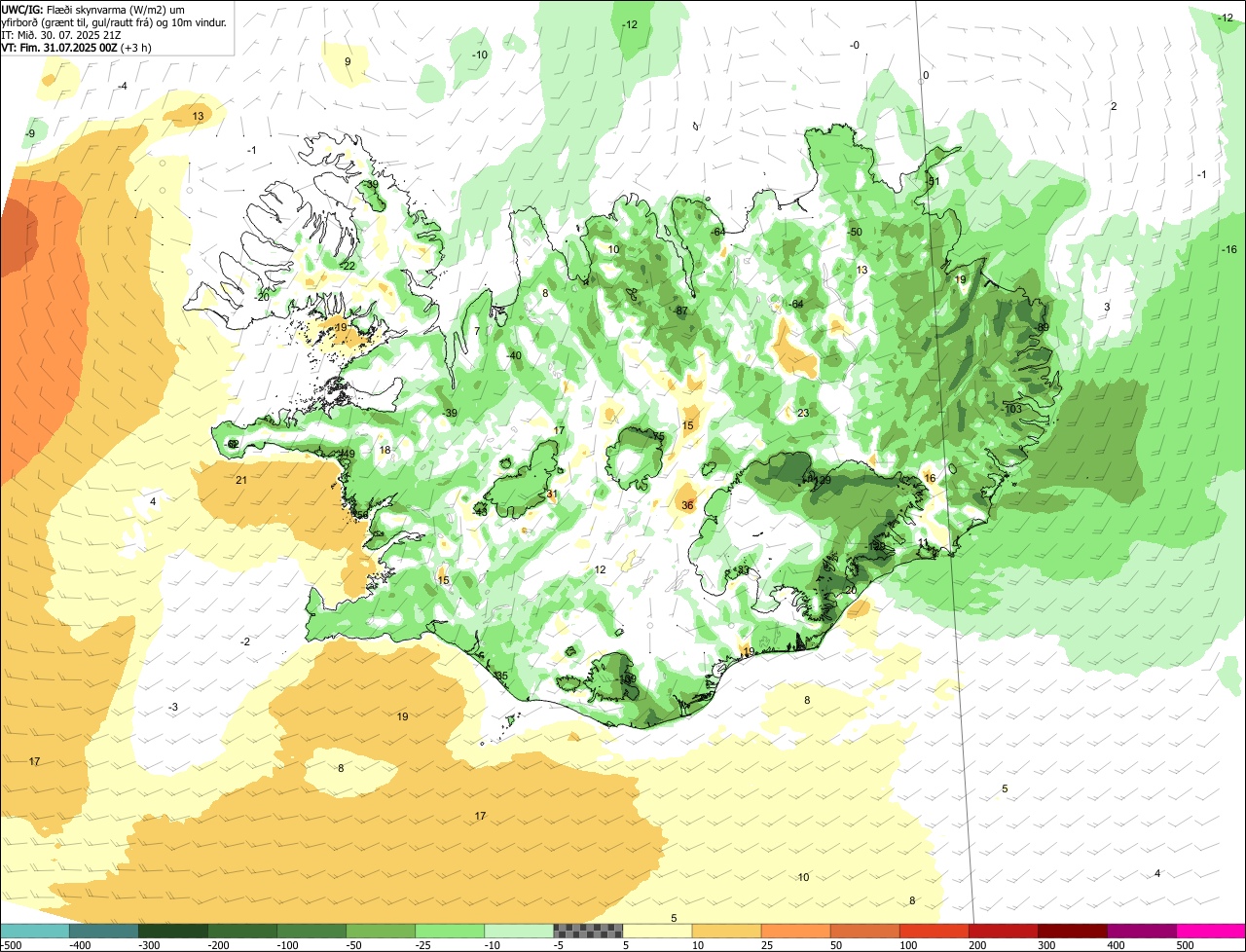Click the 'IT: Mið. 30. 07. 2025 21Z' line
This screenshot has width=1246, height=952.
tap(61, 34)
